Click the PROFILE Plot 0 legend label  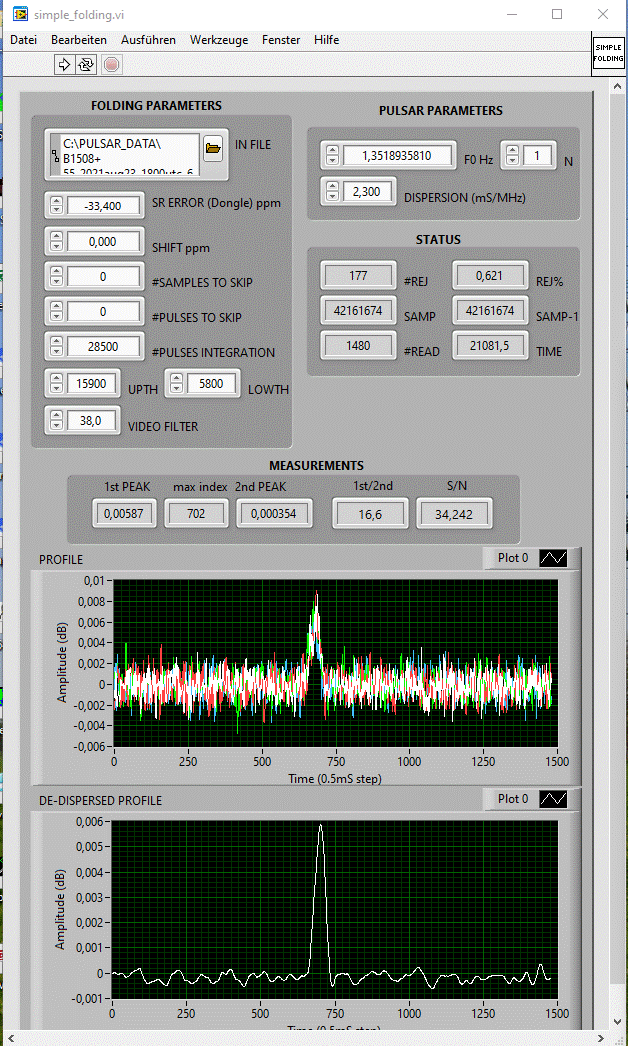(x=513, y=558)
